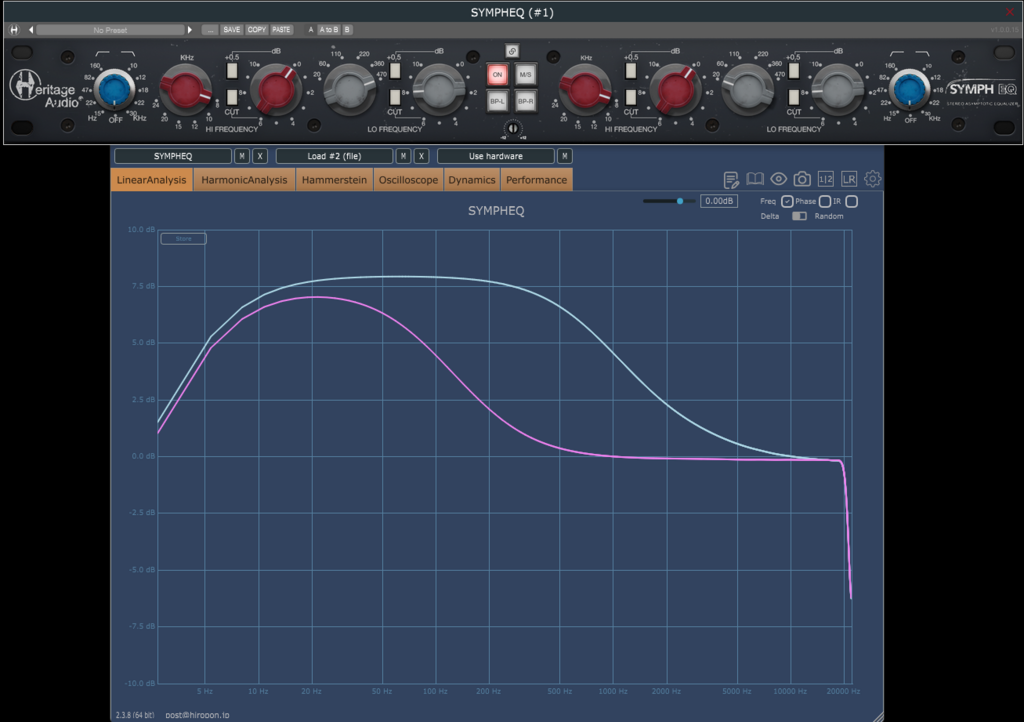Toggle the left LO frequency CUT switch

(x=395, y=97)
